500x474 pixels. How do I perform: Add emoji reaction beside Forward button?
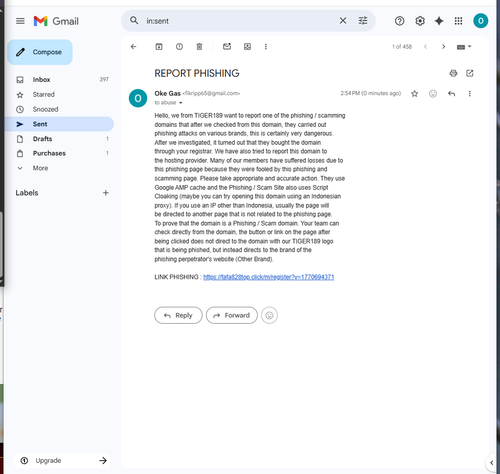pos(269,315)
